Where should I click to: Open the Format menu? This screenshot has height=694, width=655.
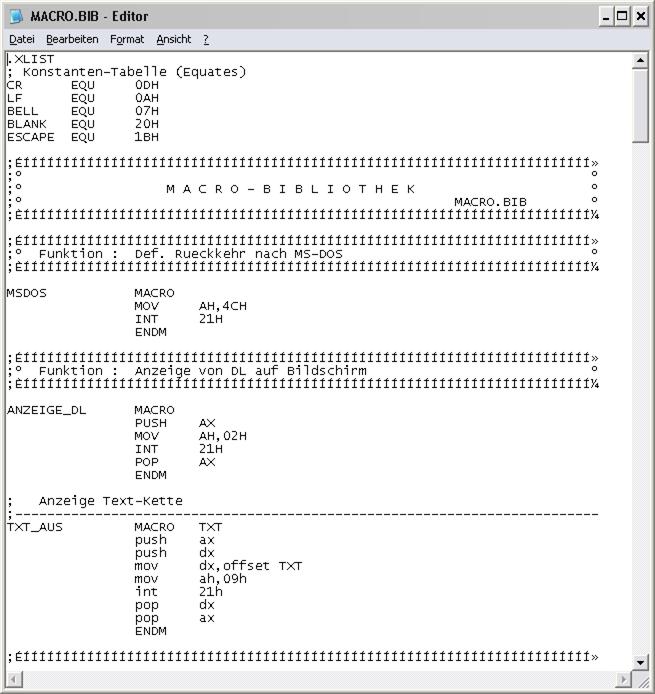coord(127,39)
